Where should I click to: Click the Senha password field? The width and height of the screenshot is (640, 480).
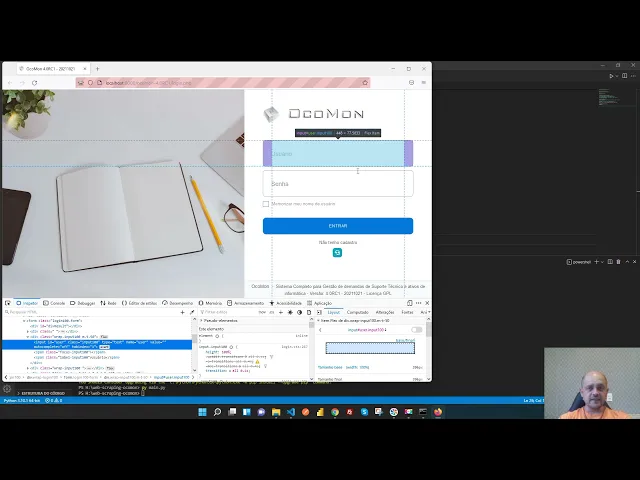(338, 184)
